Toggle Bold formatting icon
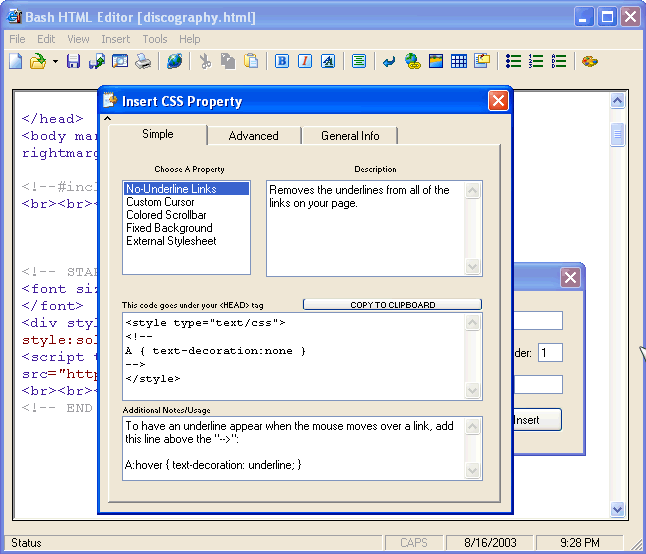646x554 pixels. pos(282,61)
